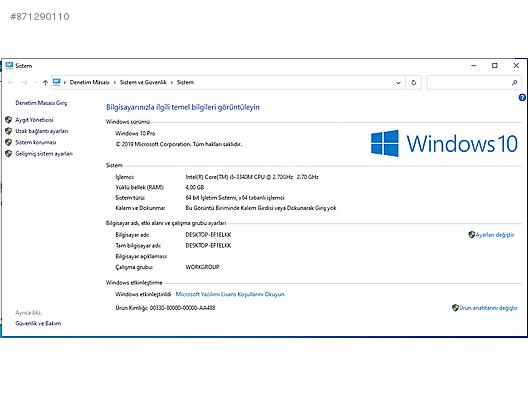Open Güvenlik ve Bakım link
The image size is (528, 396).
(38, 324)
